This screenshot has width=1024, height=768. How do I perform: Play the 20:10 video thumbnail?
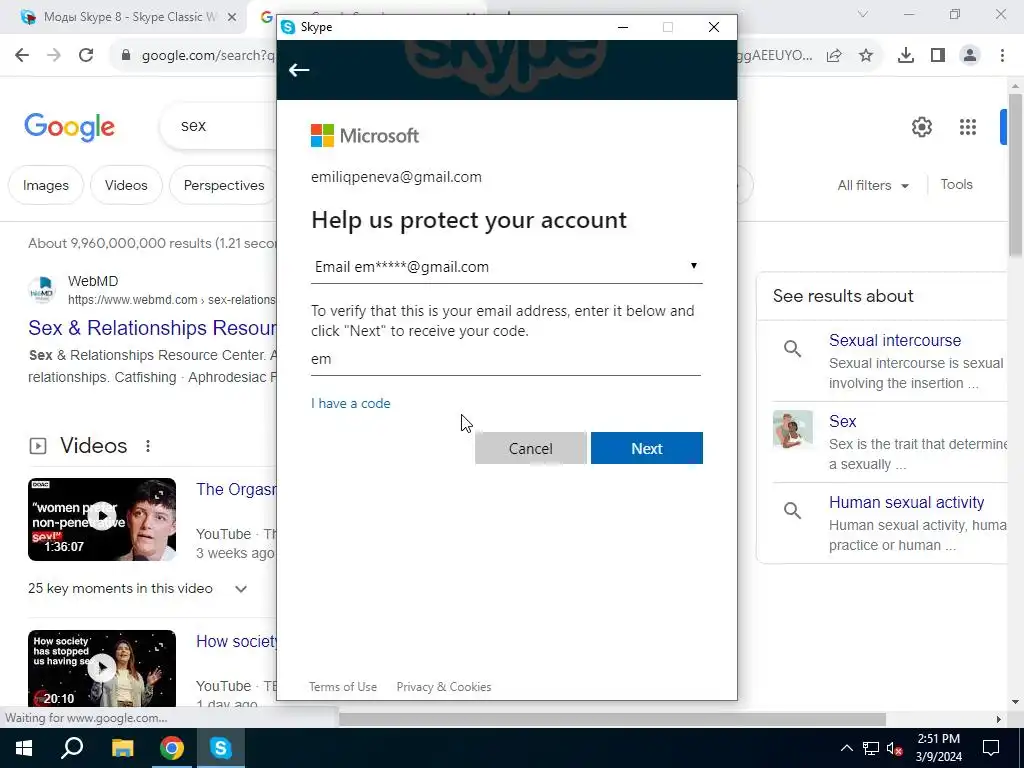coord(102,668)
